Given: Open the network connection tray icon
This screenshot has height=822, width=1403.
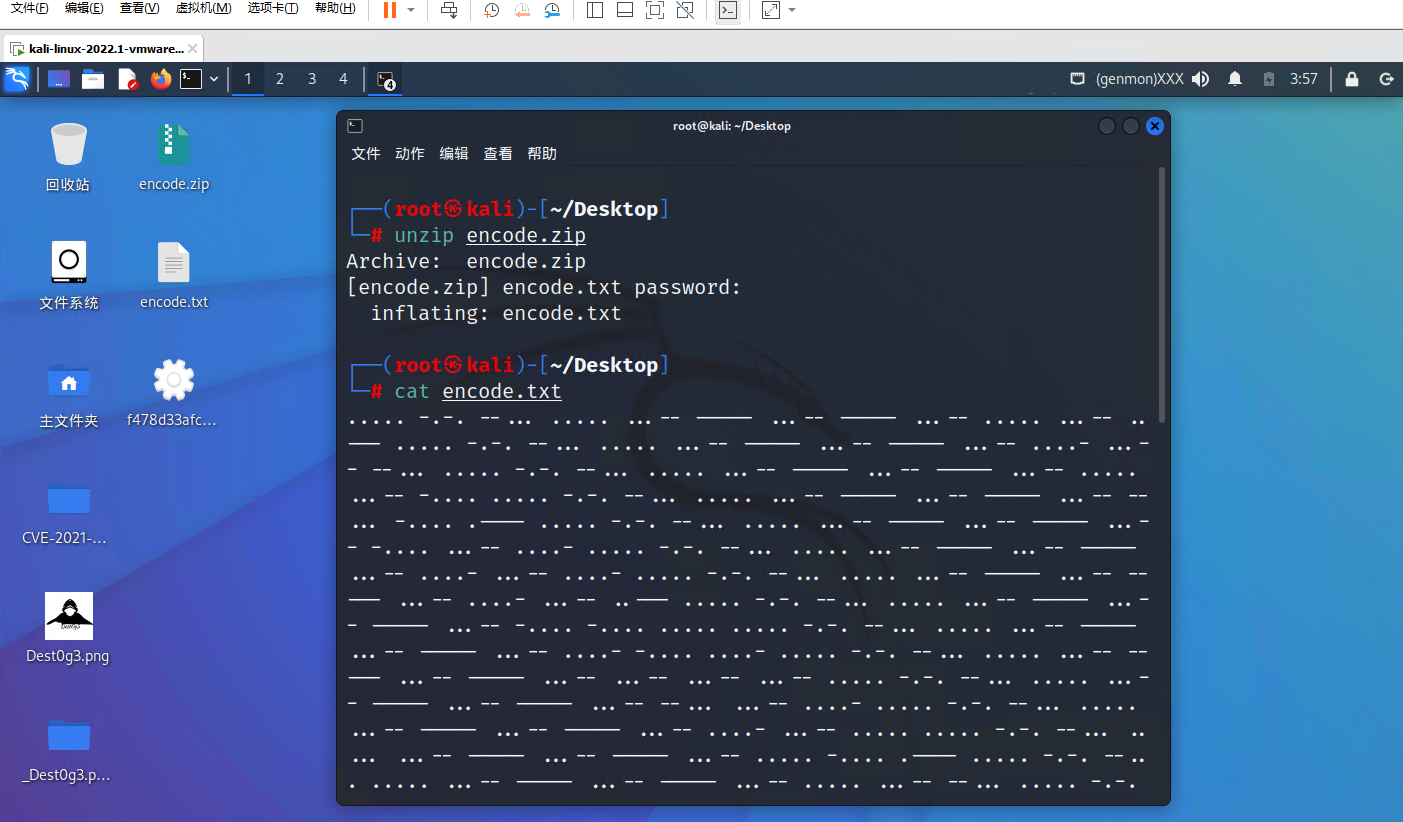Looking at the screenshot, I should tap(1078, 79).
